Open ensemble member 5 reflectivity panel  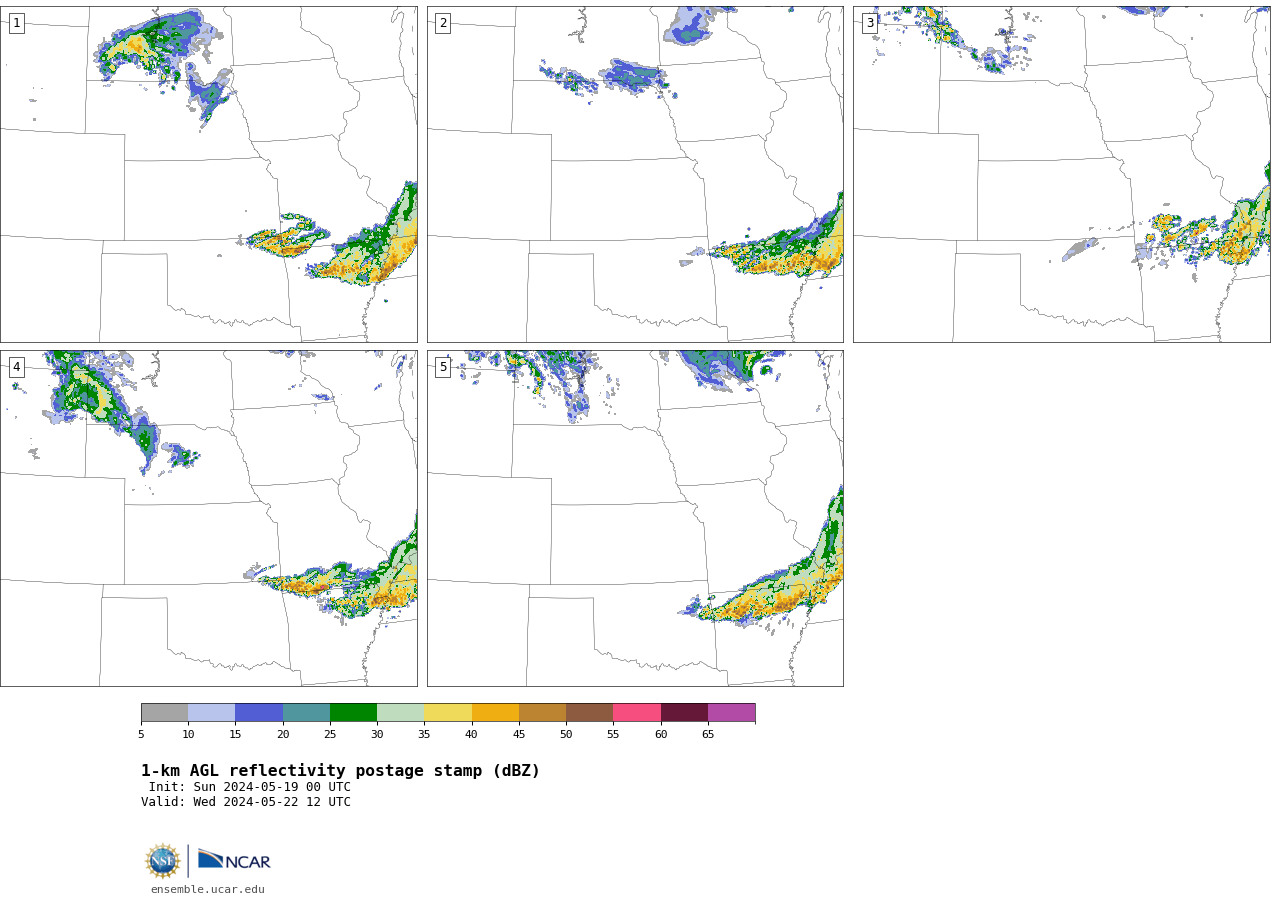click(635, 518)
